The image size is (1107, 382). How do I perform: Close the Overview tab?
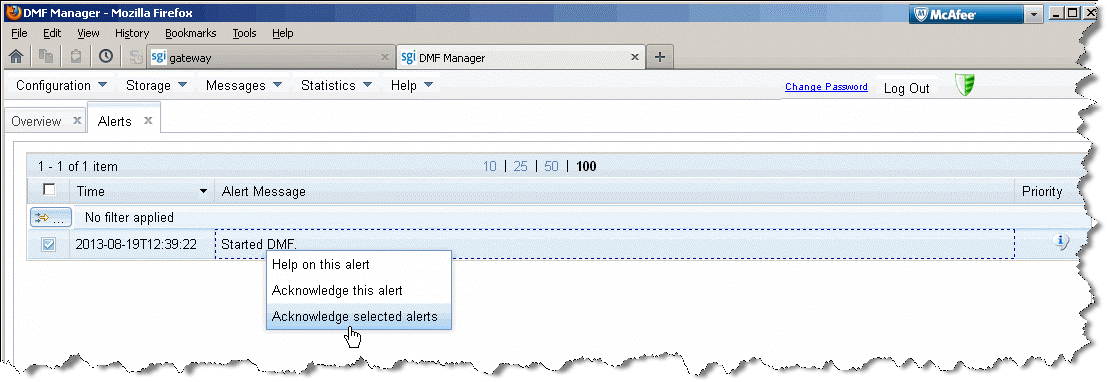coord(78,121)
